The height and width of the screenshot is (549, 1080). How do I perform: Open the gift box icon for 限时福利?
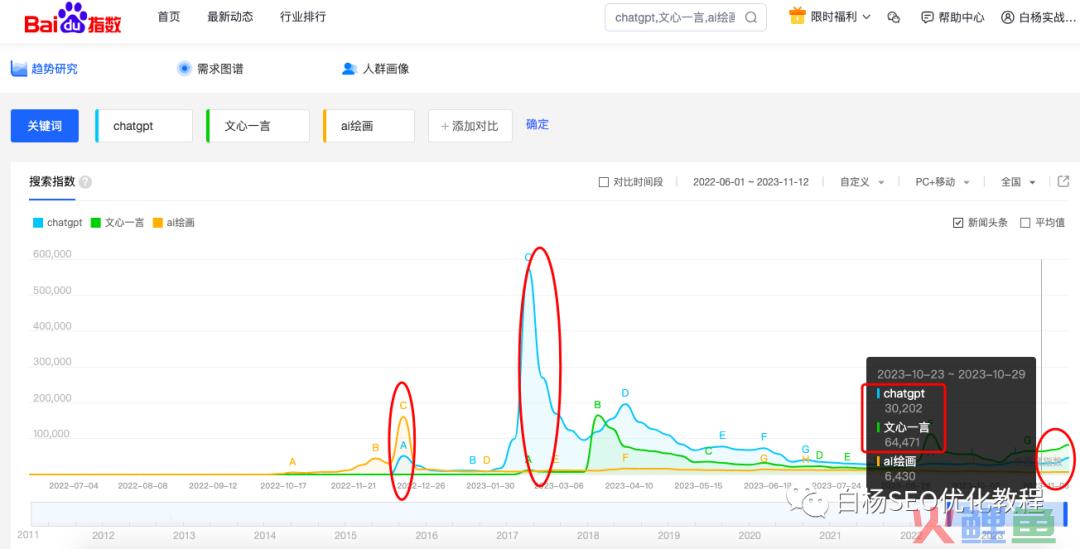point(797,16)
